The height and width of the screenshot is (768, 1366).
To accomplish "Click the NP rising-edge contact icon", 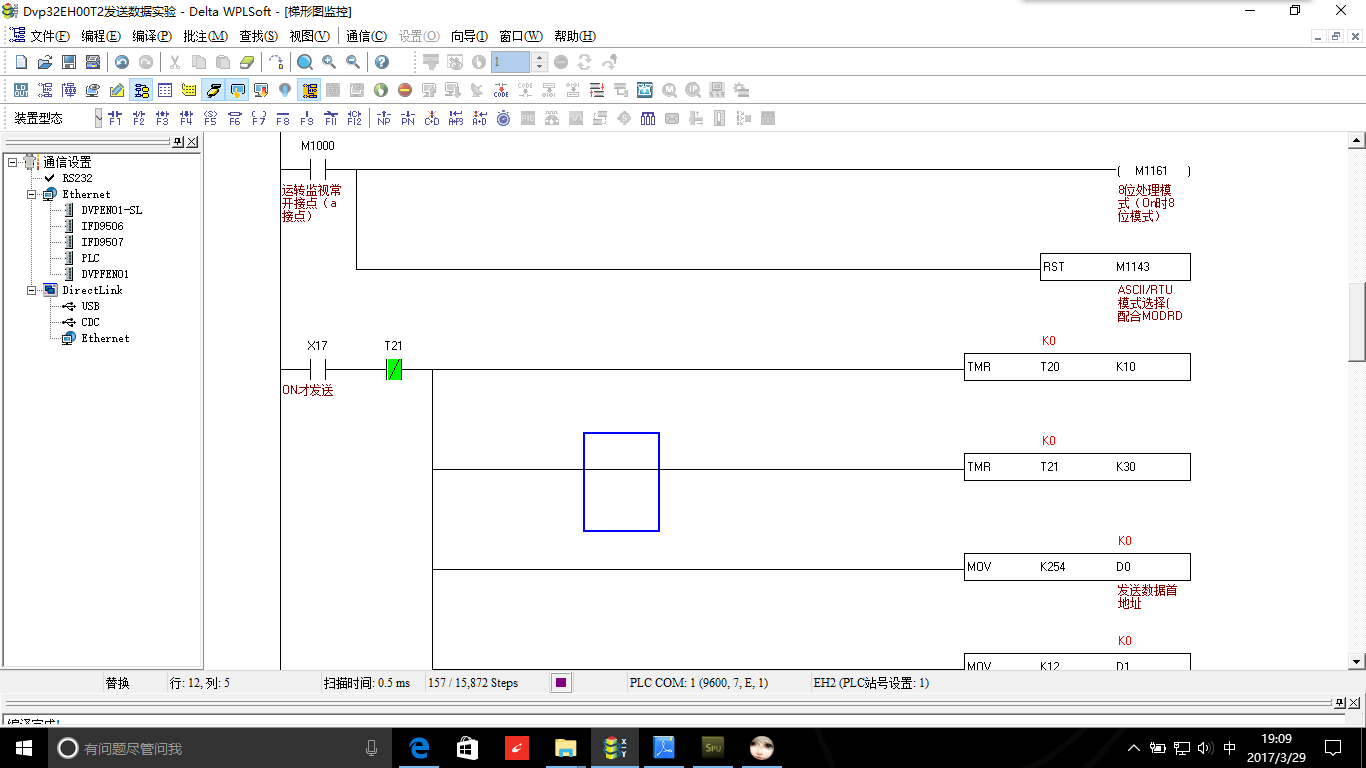I will click(383, 118).
